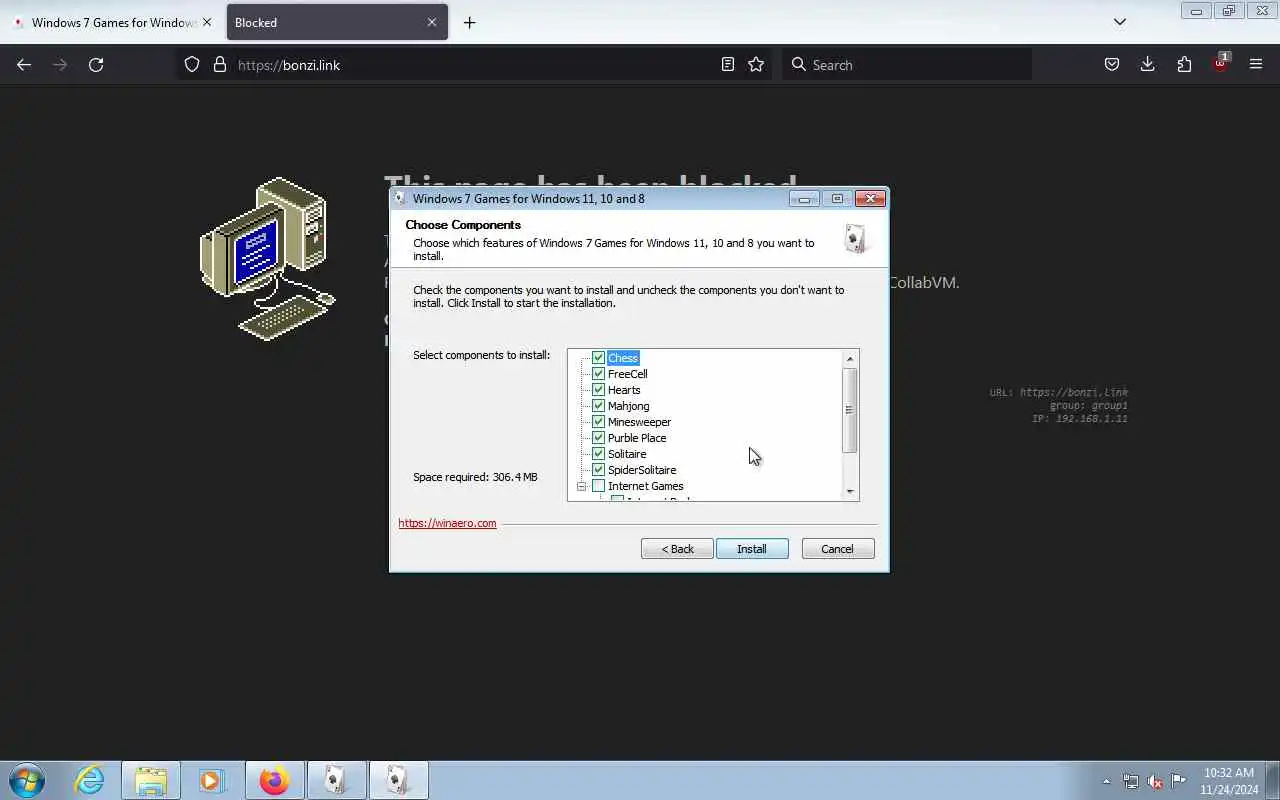This screenshot has height=800, width=1280.
Task: Uncheck the Hearts component
Action: point(598,390)
